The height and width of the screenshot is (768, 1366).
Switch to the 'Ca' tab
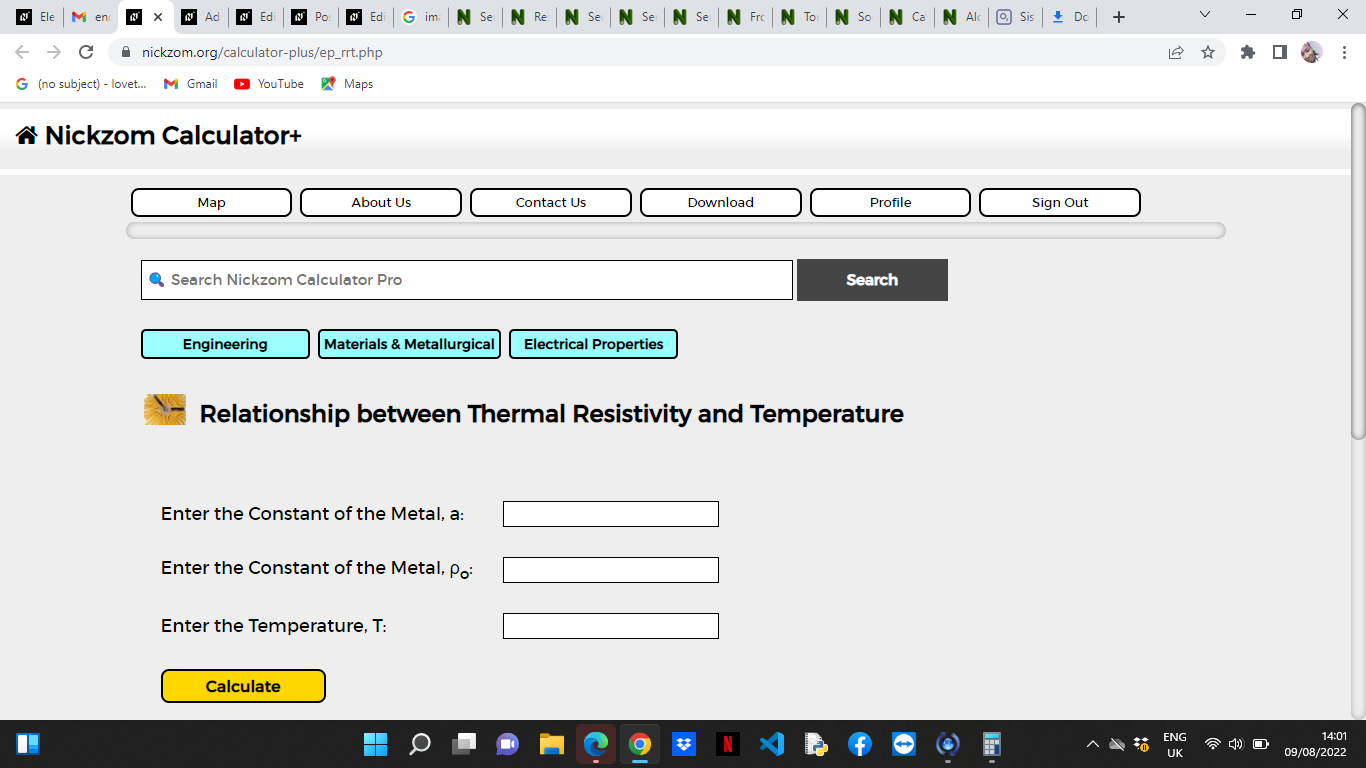pyautogui.click(x=906, y=17)
